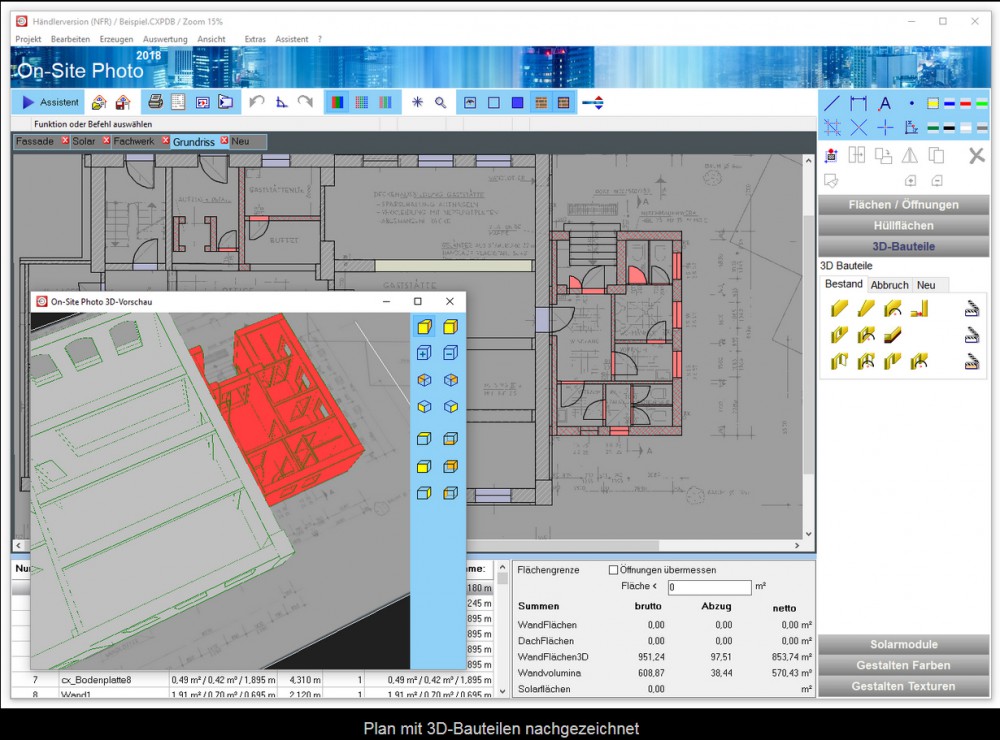
Task: Switch to the Abbruch tab
Action: point(889,285)
